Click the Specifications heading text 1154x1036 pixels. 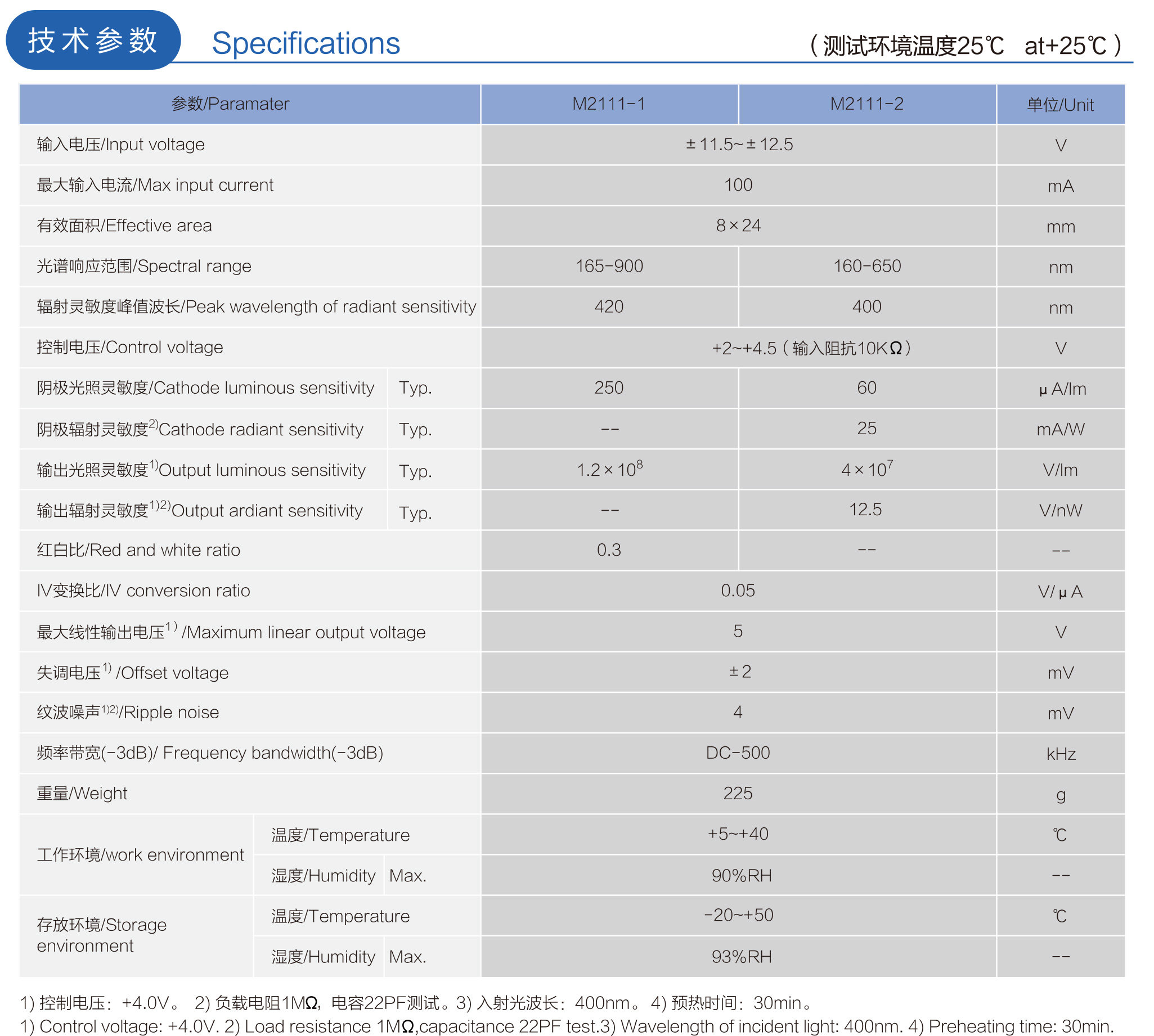[x=306, y=43]
